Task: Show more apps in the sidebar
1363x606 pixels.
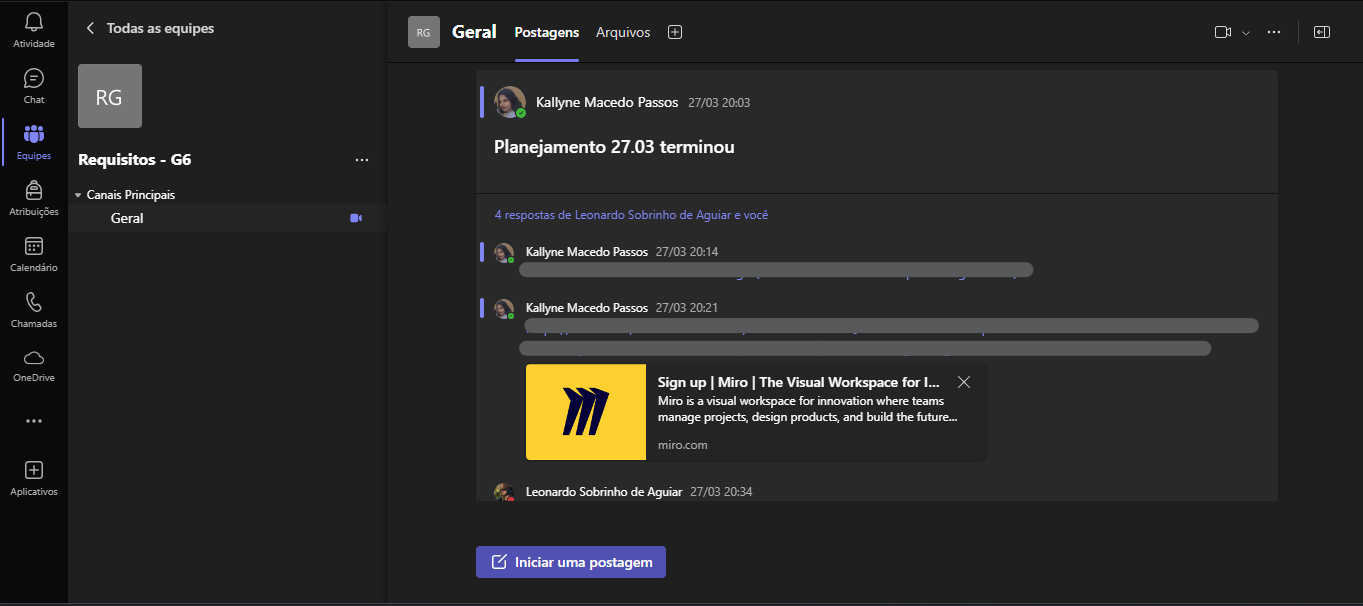Action: 33,420
